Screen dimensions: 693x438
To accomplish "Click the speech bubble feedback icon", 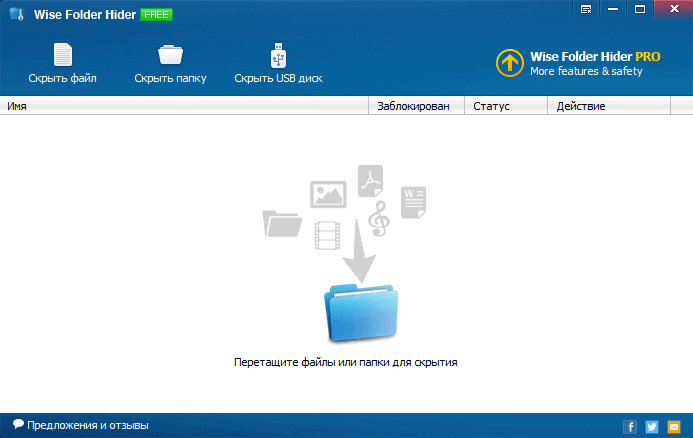I will pyautogui.click(x=18, y=424).
